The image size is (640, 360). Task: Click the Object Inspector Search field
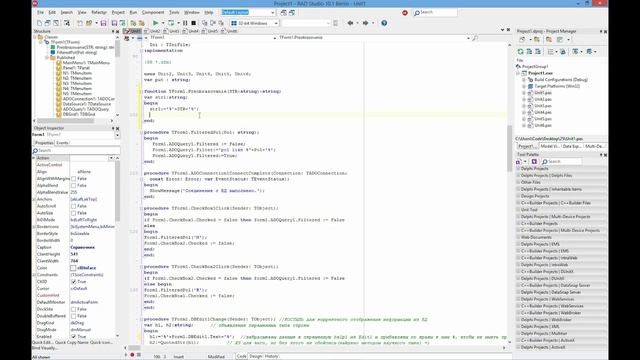pyautogui.click(x=76, y=151)
